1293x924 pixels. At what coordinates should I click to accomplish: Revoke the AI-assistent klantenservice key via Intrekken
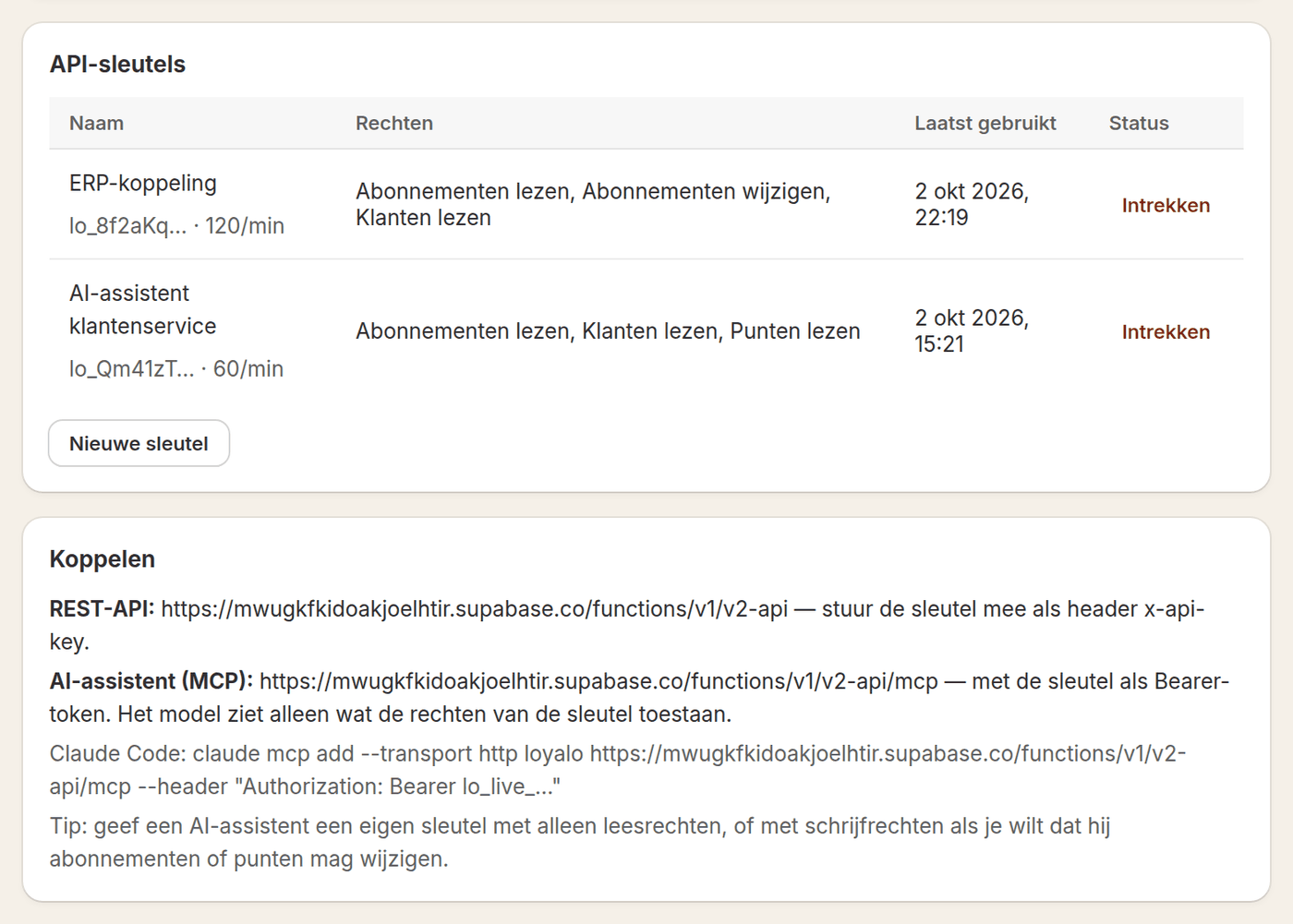click(1166, 331)
